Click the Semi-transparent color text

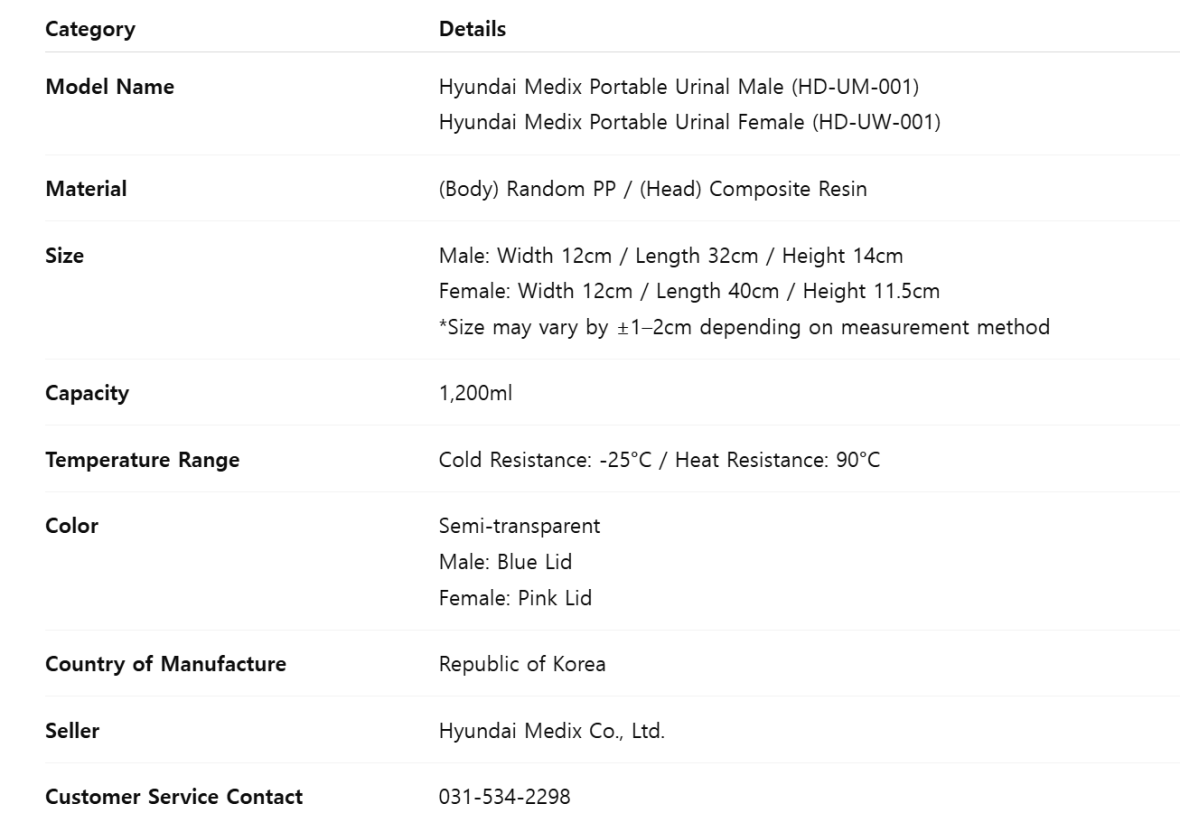pyautogui.click(x=519, y=526)
